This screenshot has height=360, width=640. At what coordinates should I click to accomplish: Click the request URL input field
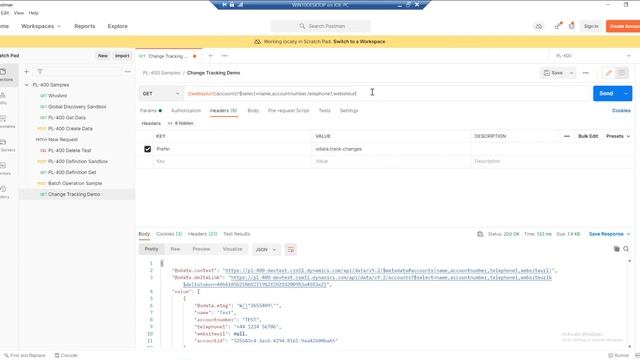[x=387, y=93]
